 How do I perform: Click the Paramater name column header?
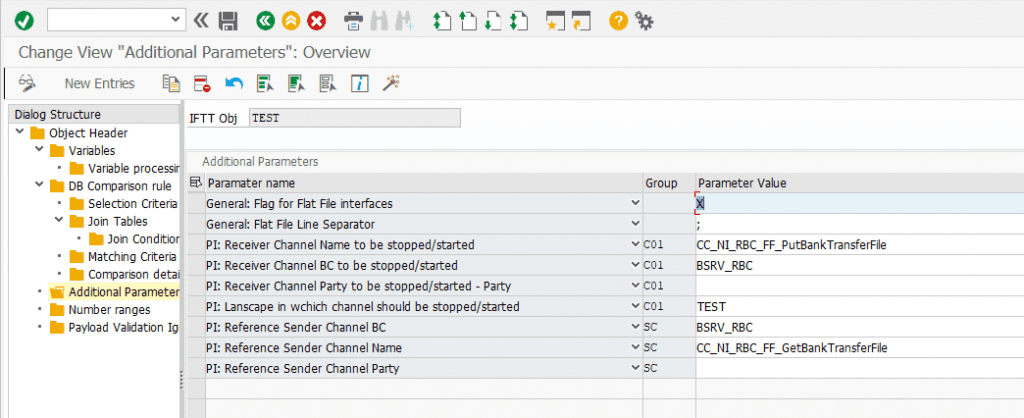point(424,183)
